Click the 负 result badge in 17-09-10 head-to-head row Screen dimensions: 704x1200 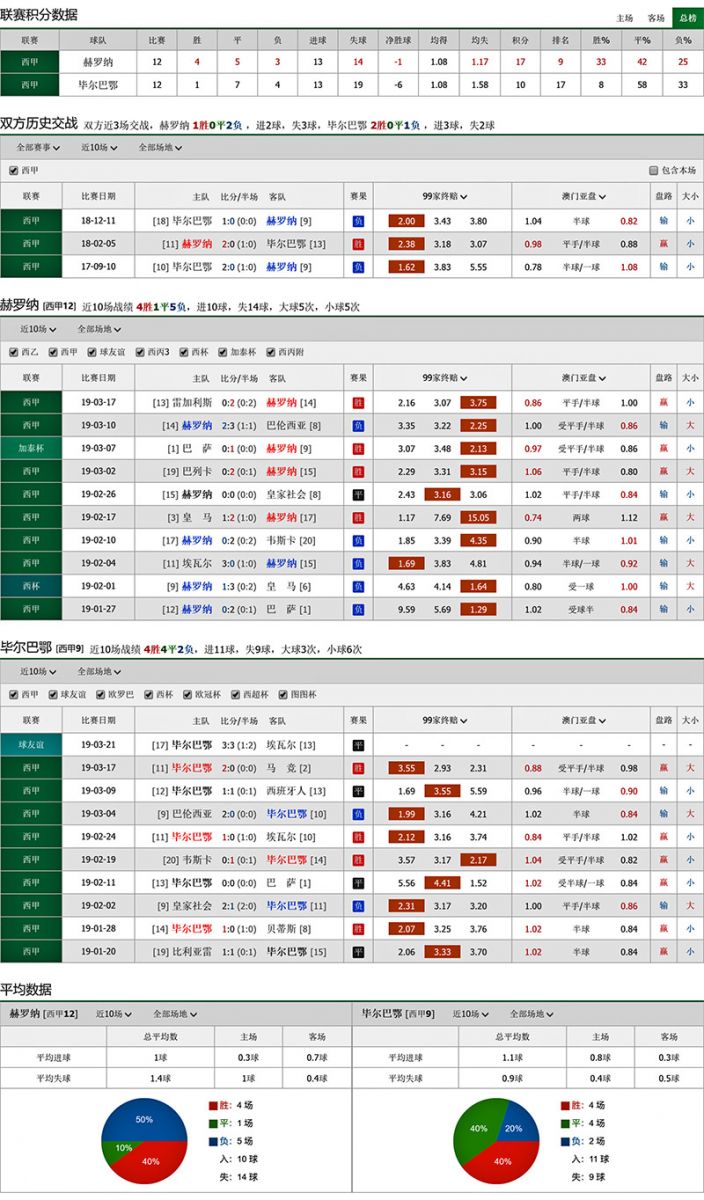tap(358, 267)
